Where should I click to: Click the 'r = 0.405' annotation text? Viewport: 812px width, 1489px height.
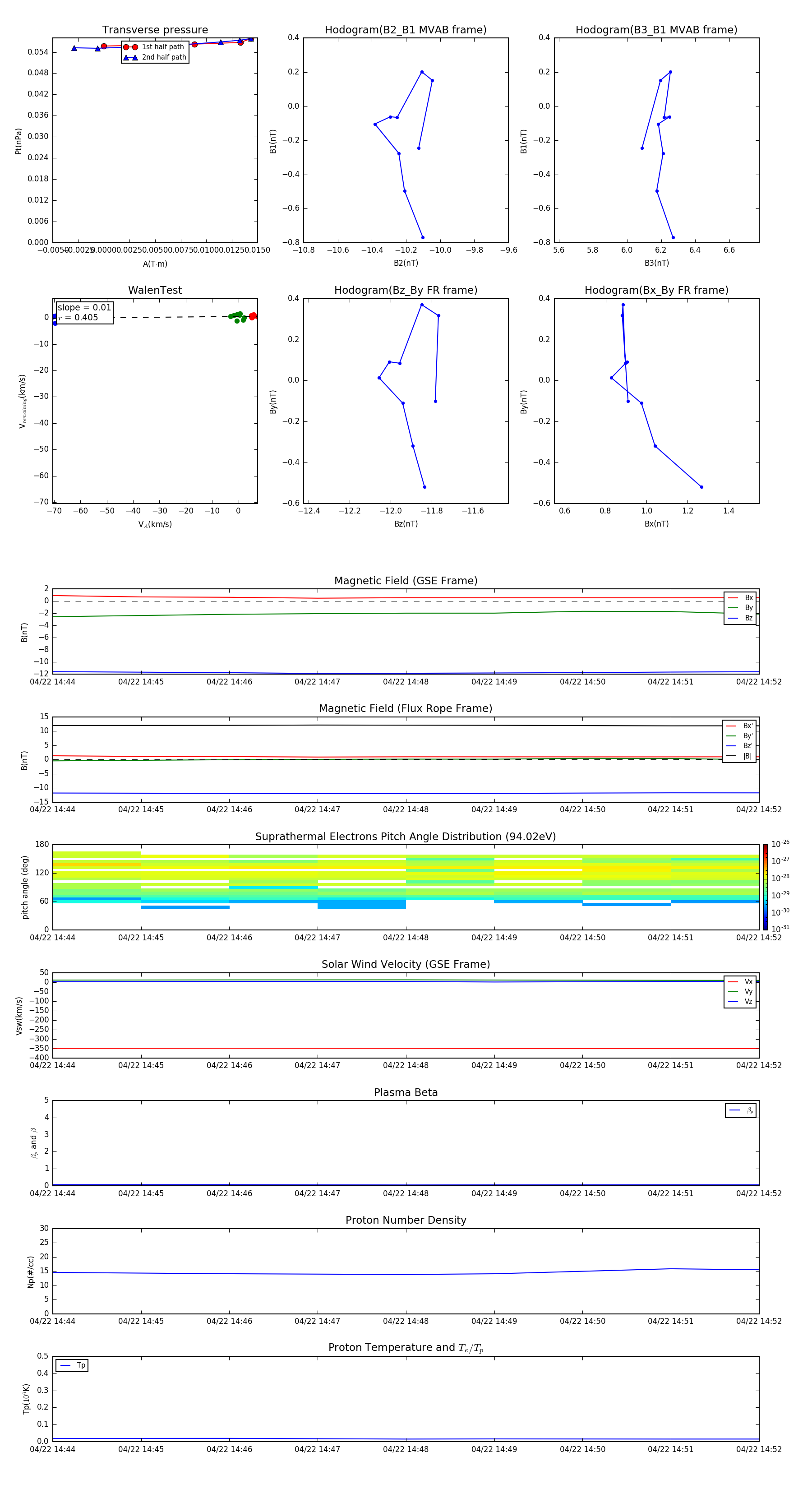[x=78, y=317]
